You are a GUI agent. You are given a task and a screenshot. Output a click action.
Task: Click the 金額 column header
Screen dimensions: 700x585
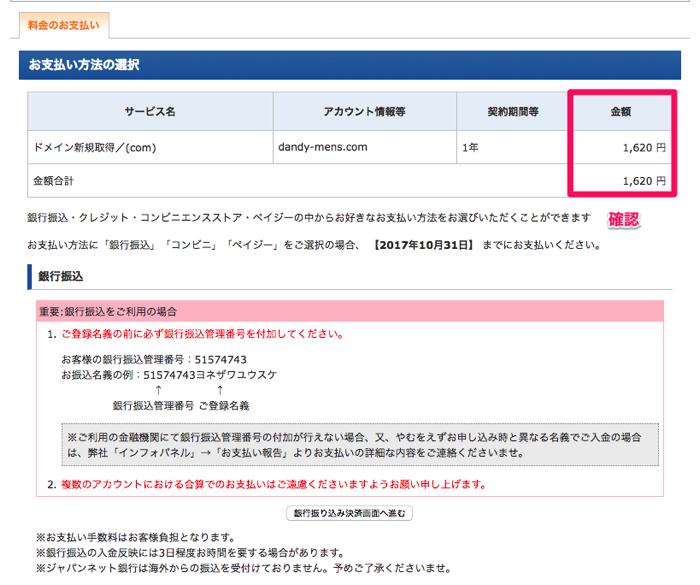pos(621,112)
